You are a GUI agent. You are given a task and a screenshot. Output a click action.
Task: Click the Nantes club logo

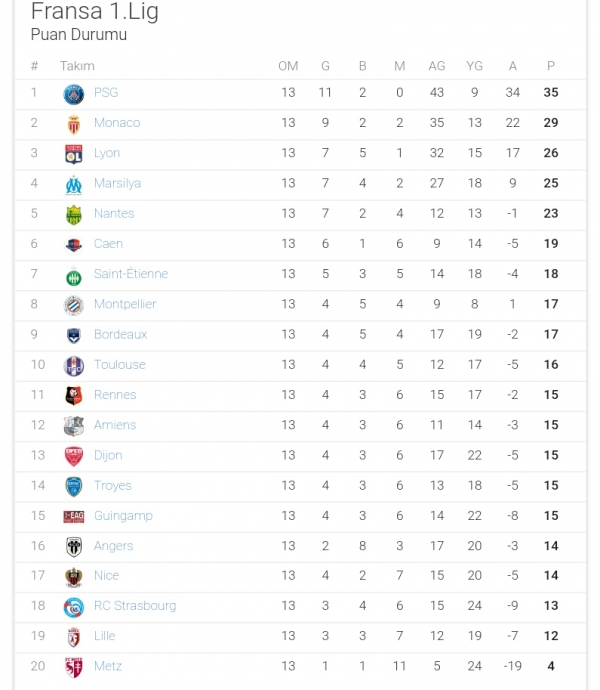click(74, 214)
